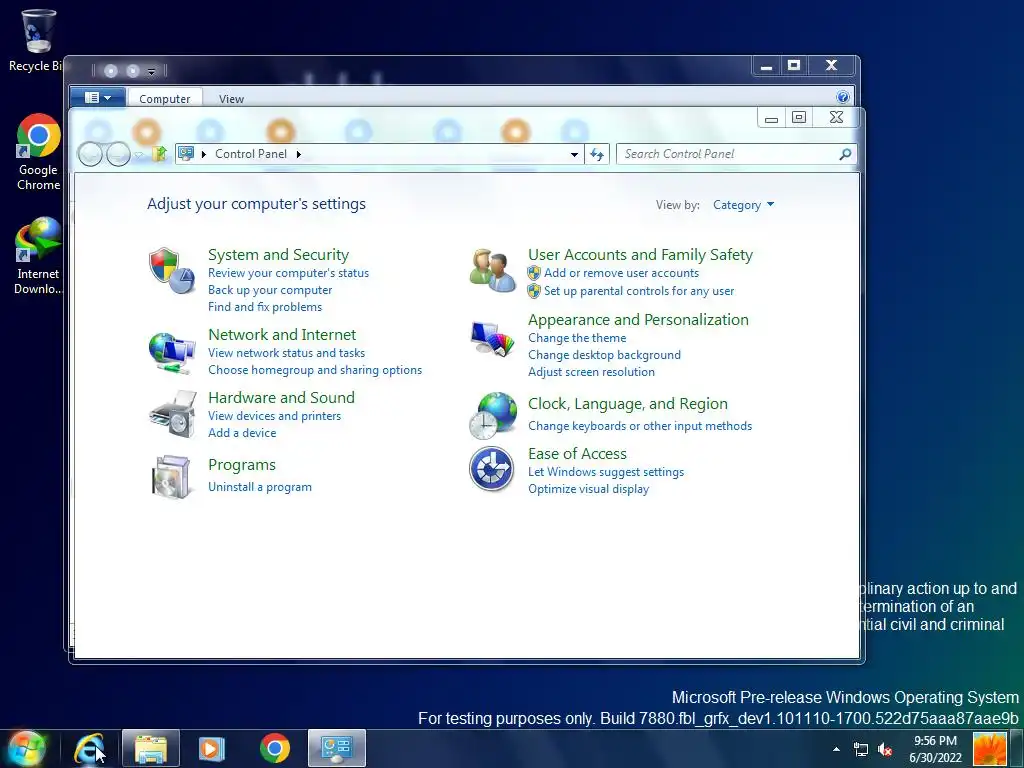Click Uninstall a program link
Image resolution: width=1024 pixels, height=768 pixels.
[259, 487]
